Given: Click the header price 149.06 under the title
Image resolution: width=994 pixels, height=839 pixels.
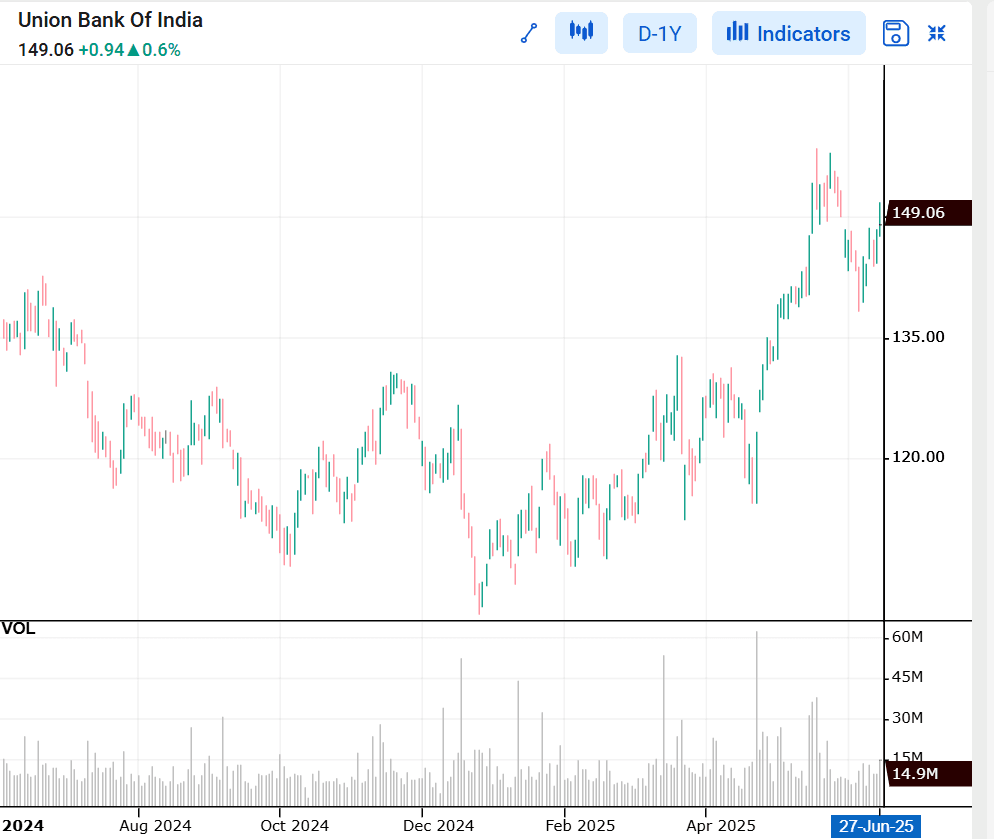Looking at the screenshot, I should 46,50.
